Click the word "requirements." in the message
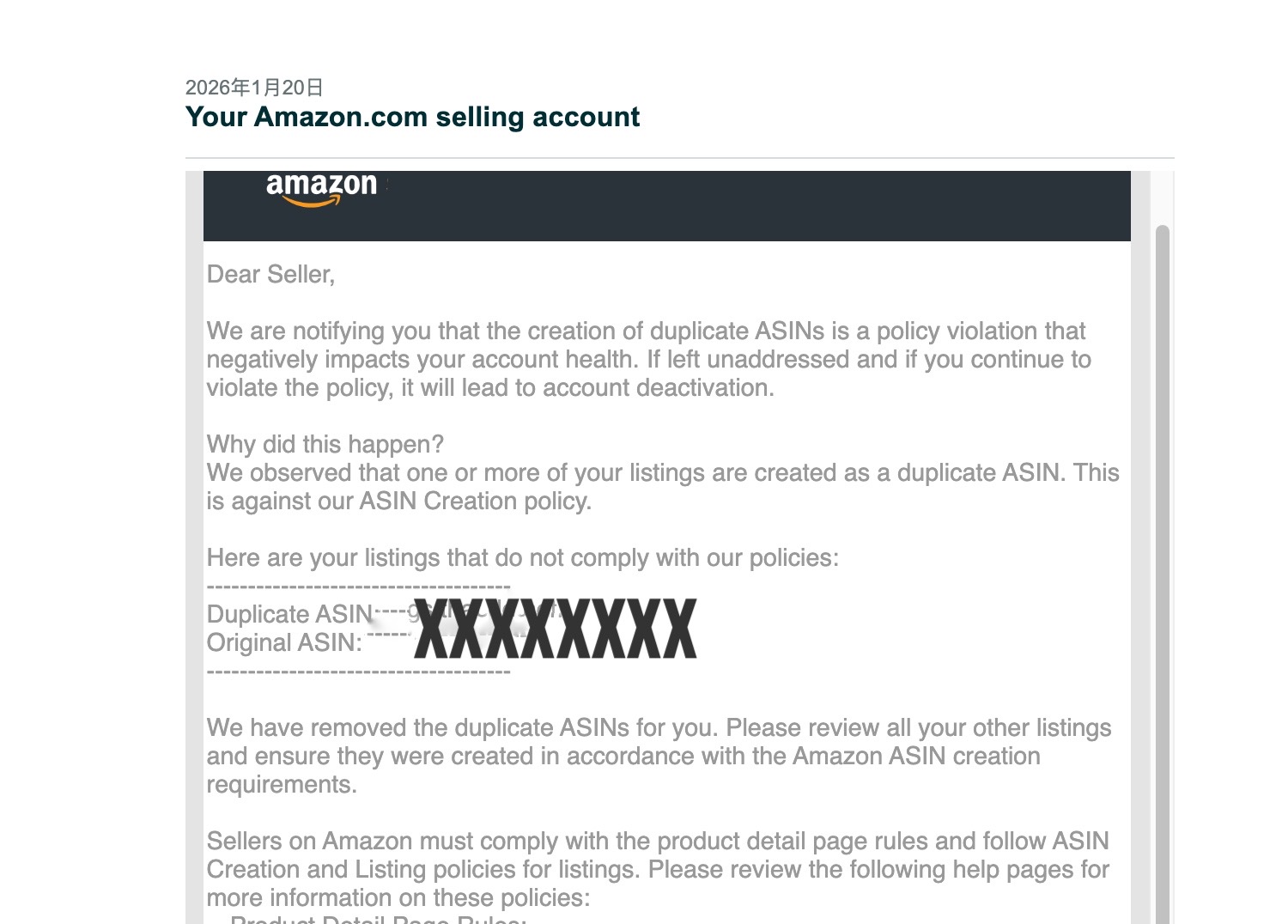Viewport: 1288px width, 924px height. (x=282, y=785)
